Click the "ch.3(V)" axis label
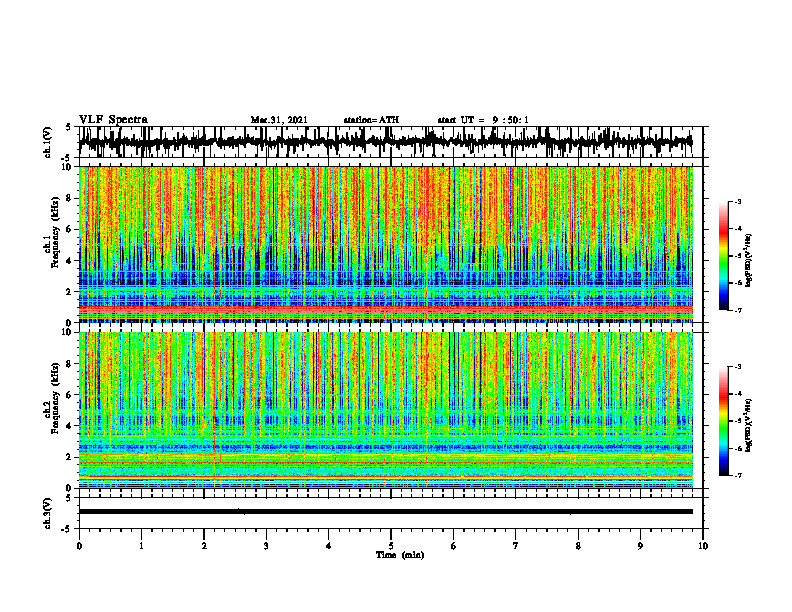The height and width of the screenshot is (612, 792). (x=48, y=513)
